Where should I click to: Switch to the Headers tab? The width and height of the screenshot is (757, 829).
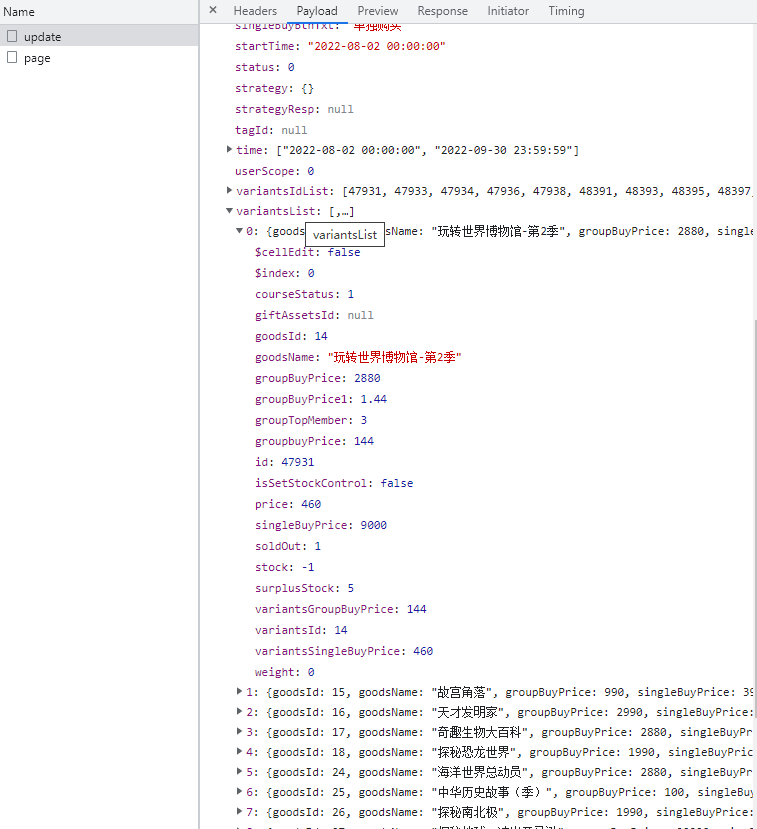[x=255, y=11]
